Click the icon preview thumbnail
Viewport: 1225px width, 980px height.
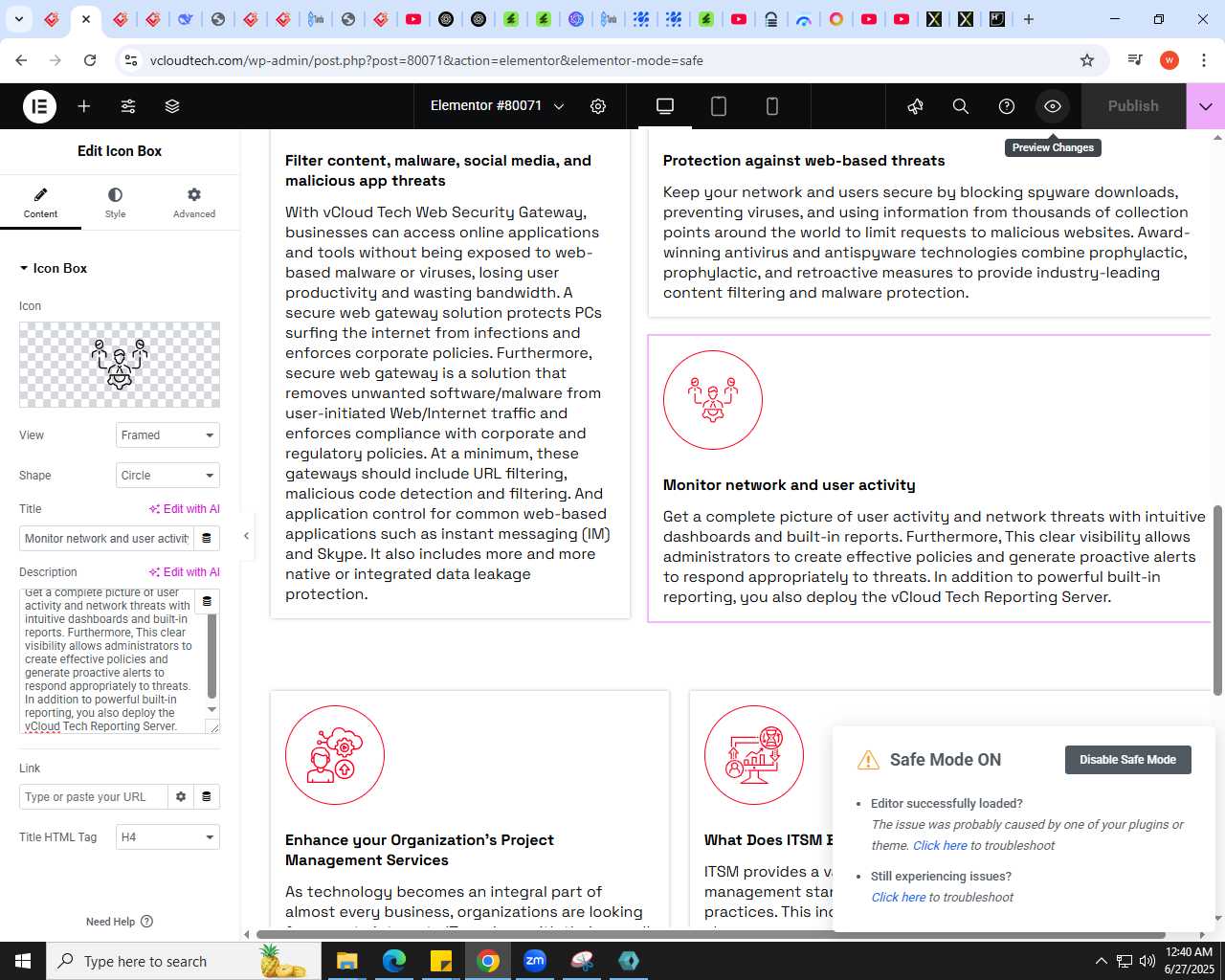pos(120,365)
